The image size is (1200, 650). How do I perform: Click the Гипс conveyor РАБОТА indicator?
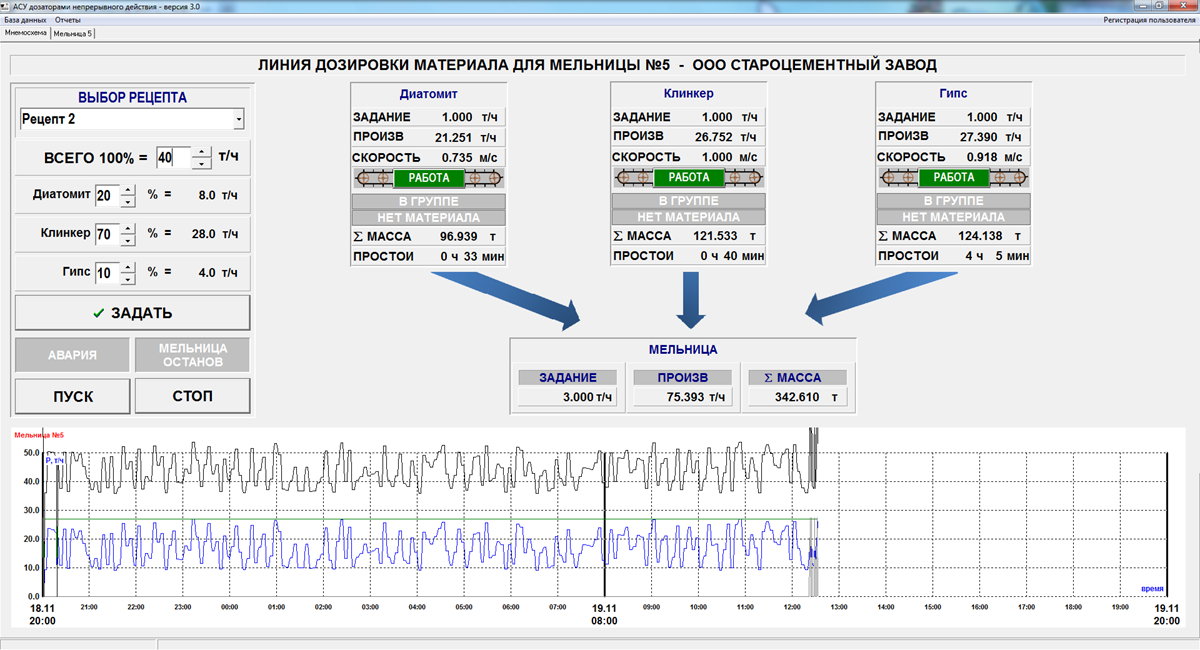tap(952, 178)
